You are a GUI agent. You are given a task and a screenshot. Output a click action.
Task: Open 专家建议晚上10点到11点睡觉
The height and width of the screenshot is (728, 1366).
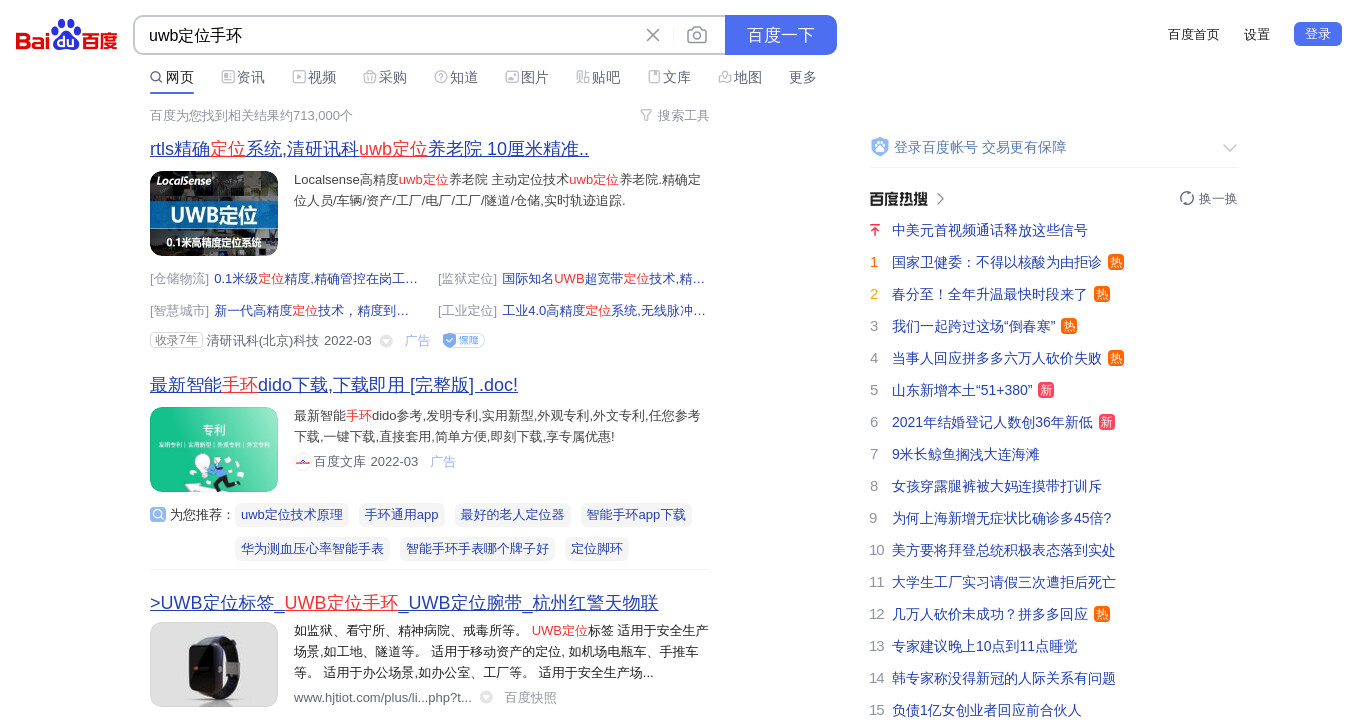985,646
